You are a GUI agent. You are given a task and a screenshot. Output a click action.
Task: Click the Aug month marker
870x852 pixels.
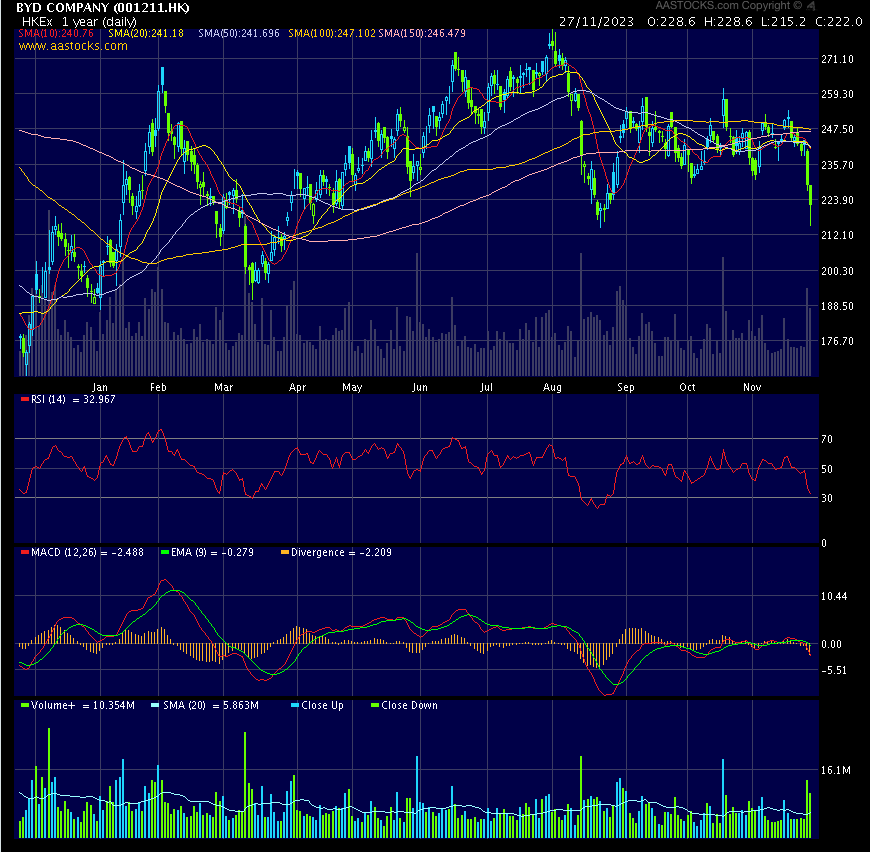(x=552, y=387)
